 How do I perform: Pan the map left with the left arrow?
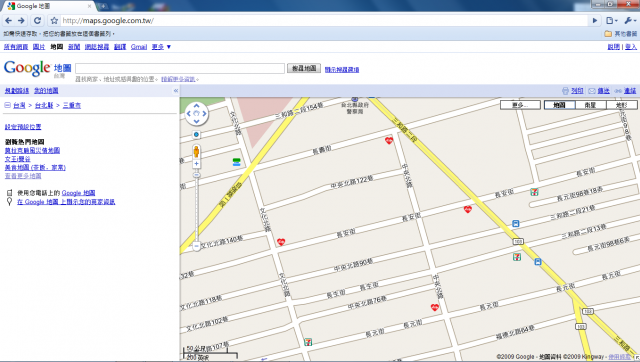coord(189,113)
